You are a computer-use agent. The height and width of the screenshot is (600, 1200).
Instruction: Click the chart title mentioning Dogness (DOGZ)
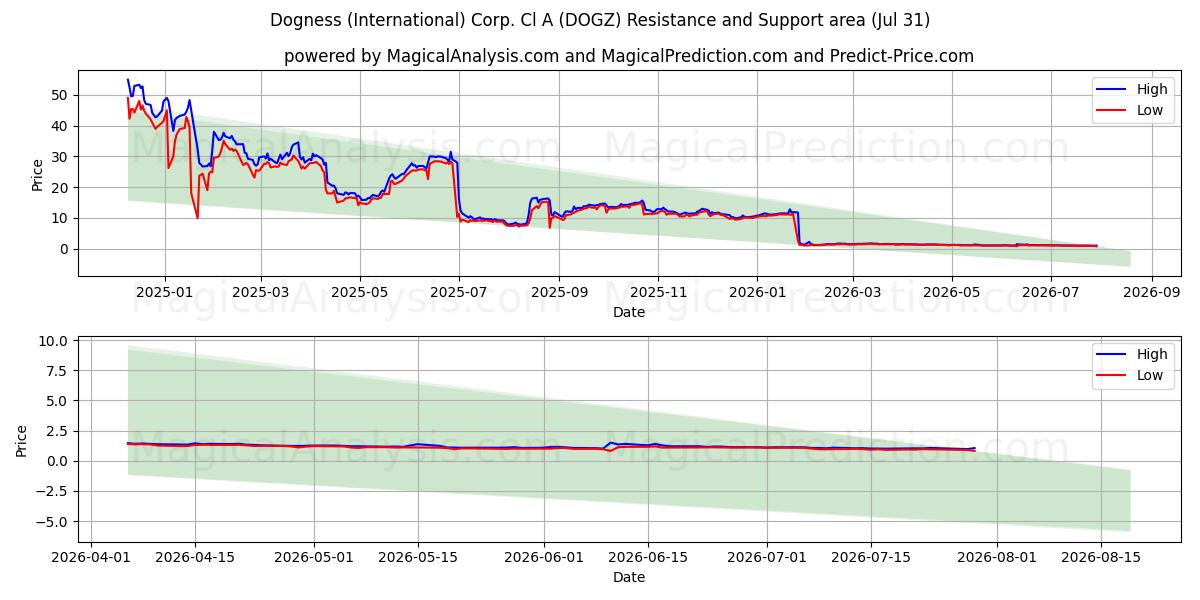[600, 20]
